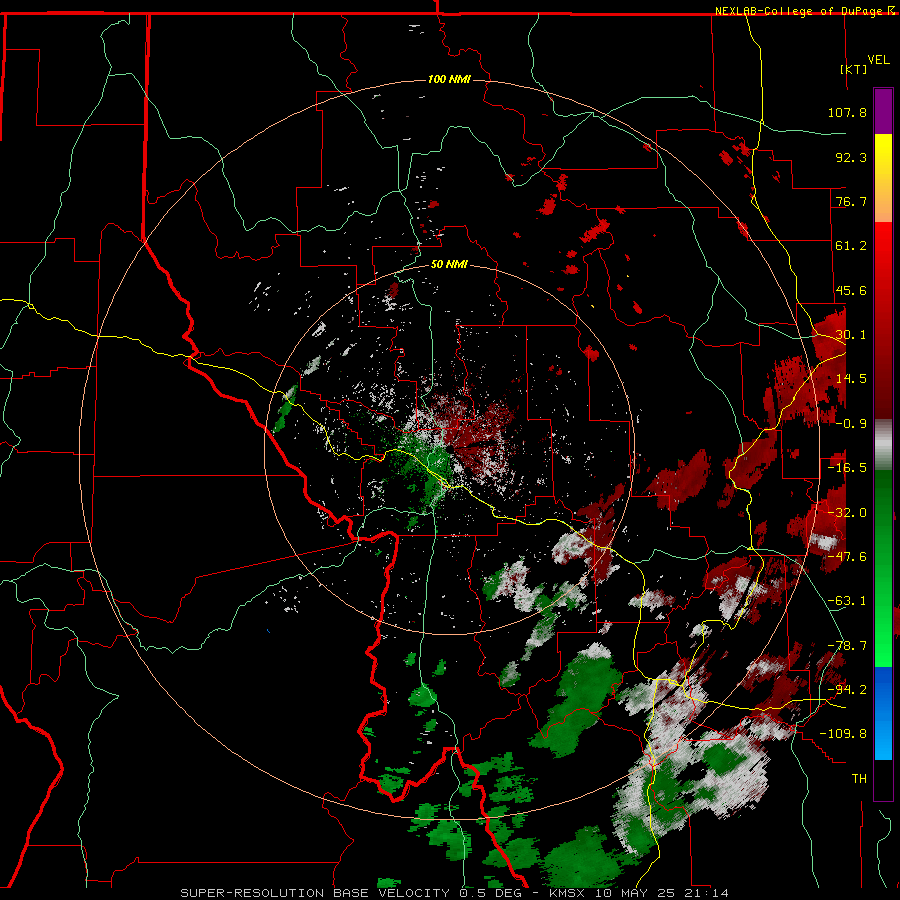Click the VEL legend title

(878, 60)
